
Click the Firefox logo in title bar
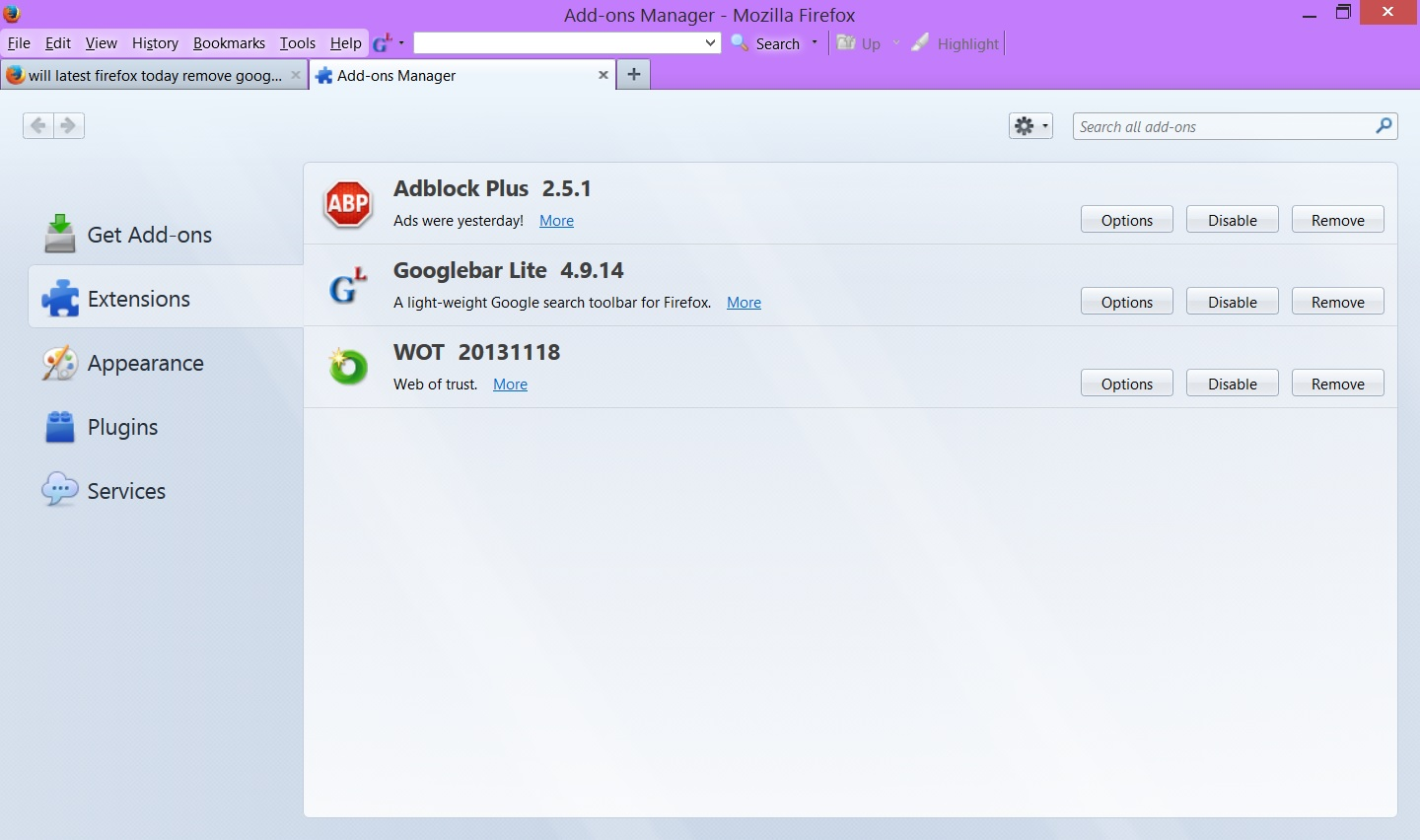pos(12,14)
